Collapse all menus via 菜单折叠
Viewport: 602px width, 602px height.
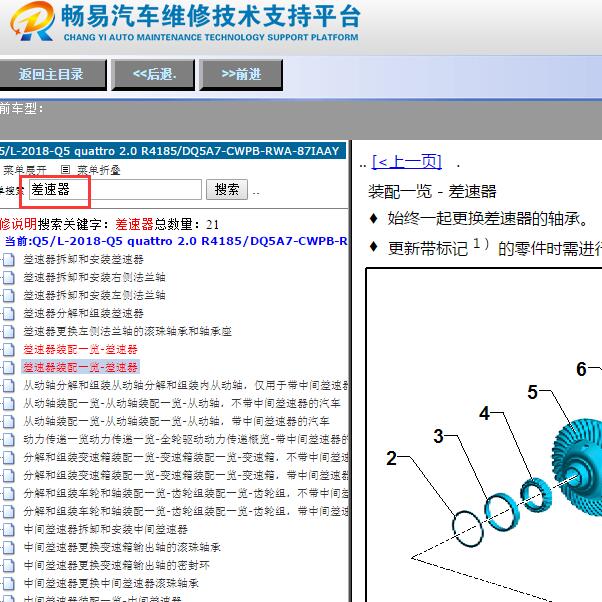pos(99,170)
